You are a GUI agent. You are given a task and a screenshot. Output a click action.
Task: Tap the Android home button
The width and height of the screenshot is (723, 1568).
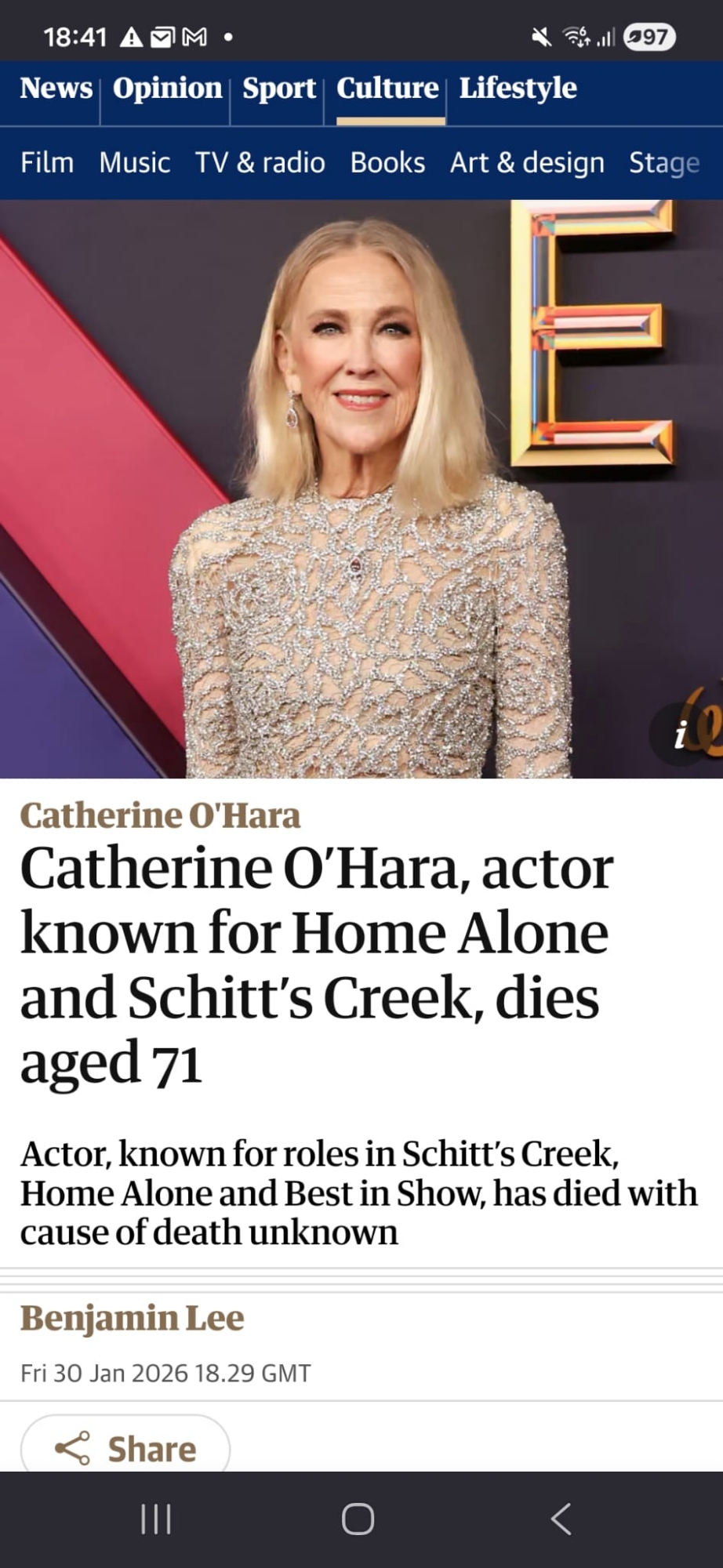pyautogui.click(x=358, y=1519)
